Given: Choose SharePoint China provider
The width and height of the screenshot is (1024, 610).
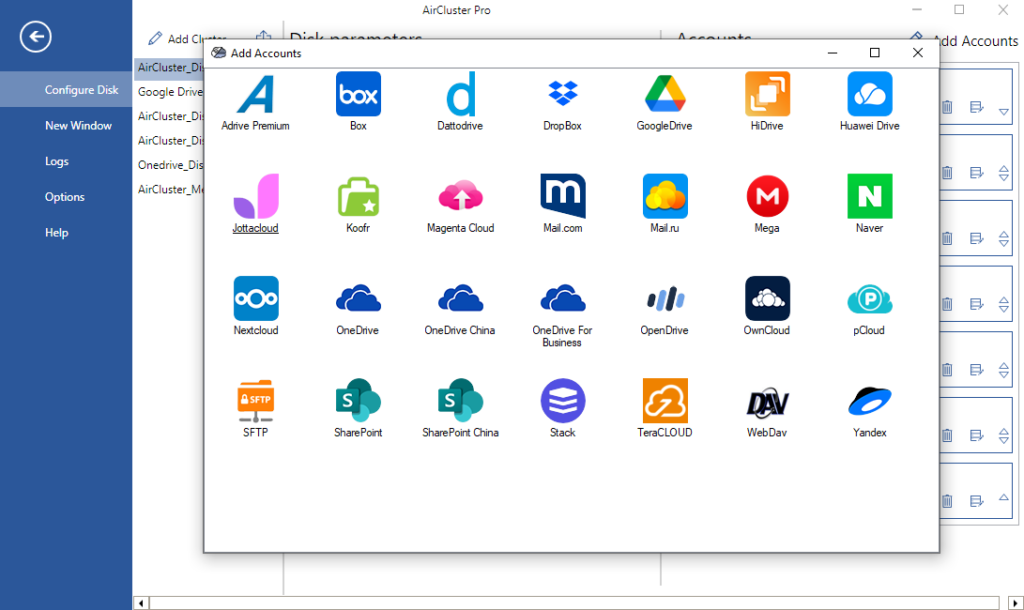Looking at the screenshot, I should tap(460, 401).
